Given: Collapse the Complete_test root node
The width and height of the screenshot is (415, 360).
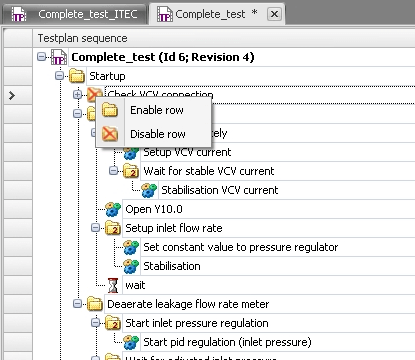Looking at the screenshot, I should 41,57.
